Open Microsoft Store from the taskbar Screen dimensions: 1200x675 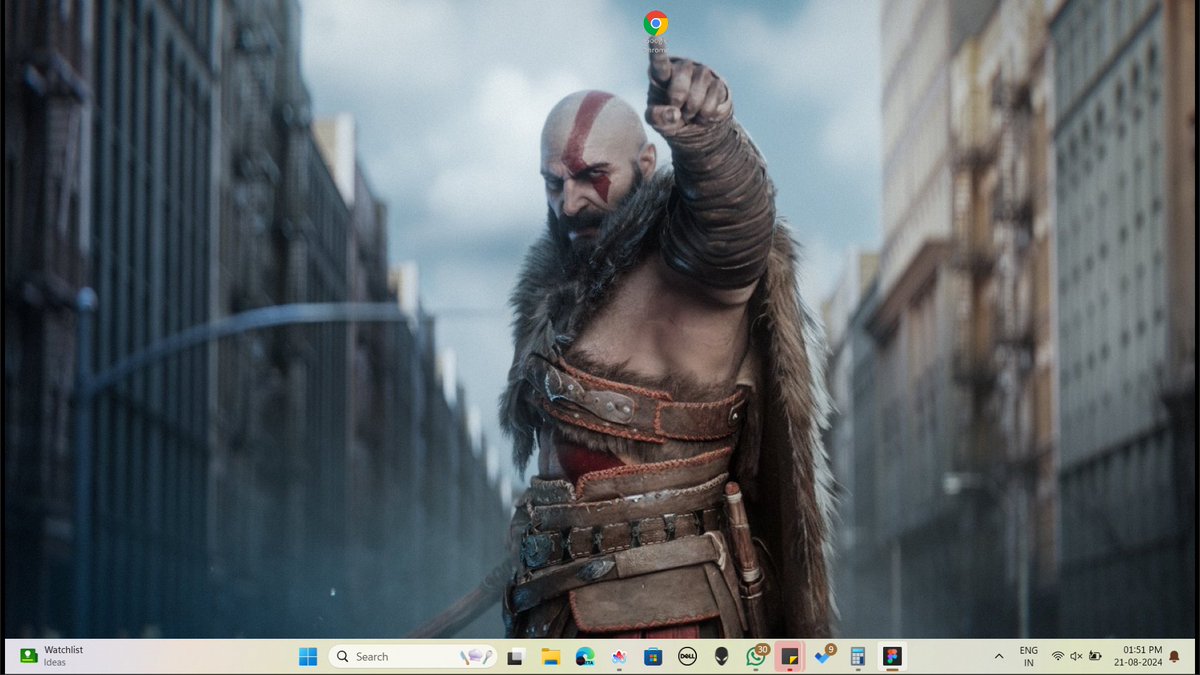[653, 657]
